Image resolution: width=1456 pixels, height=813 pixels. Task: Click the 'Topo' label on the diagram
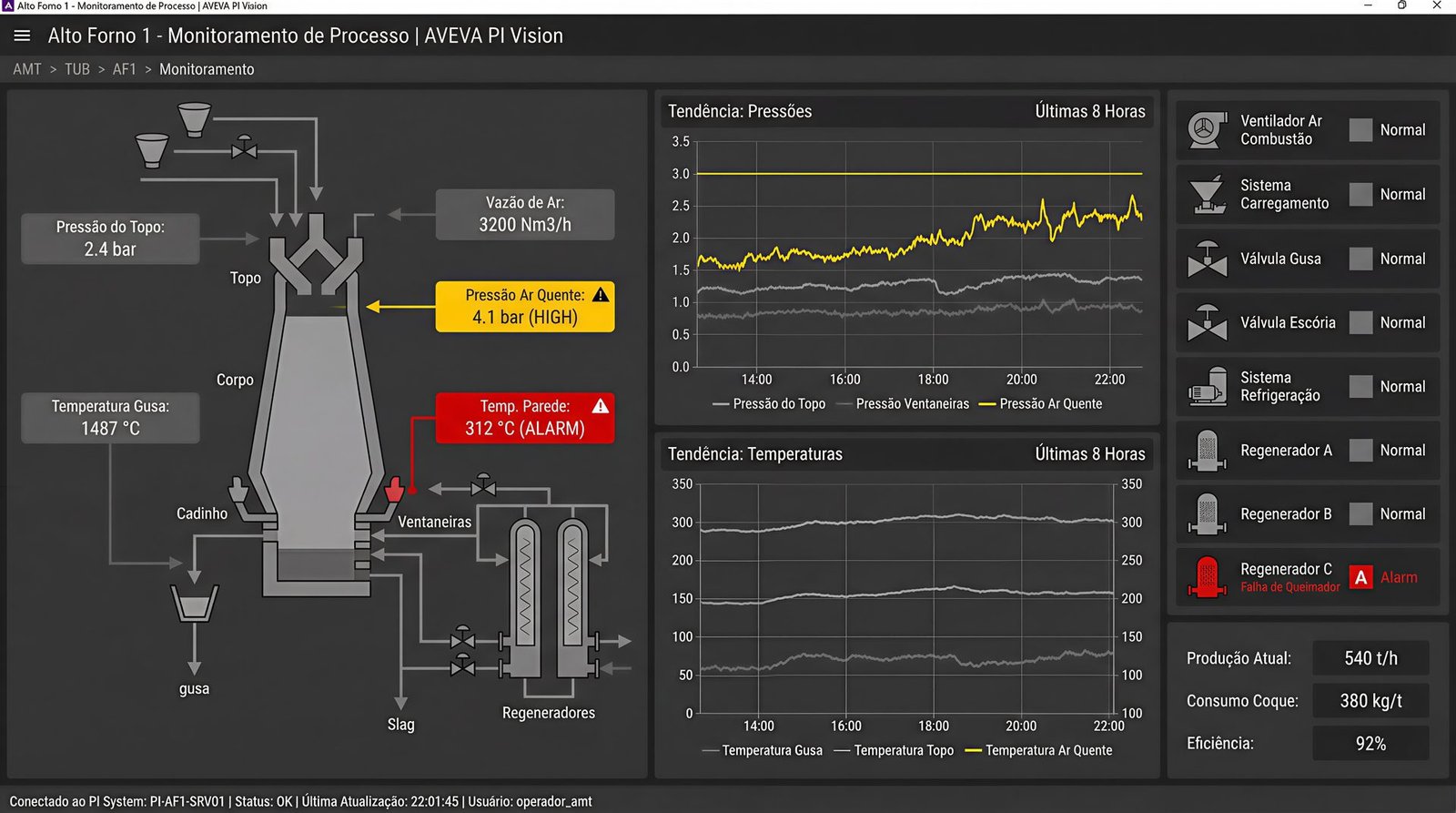coord(246,278)
